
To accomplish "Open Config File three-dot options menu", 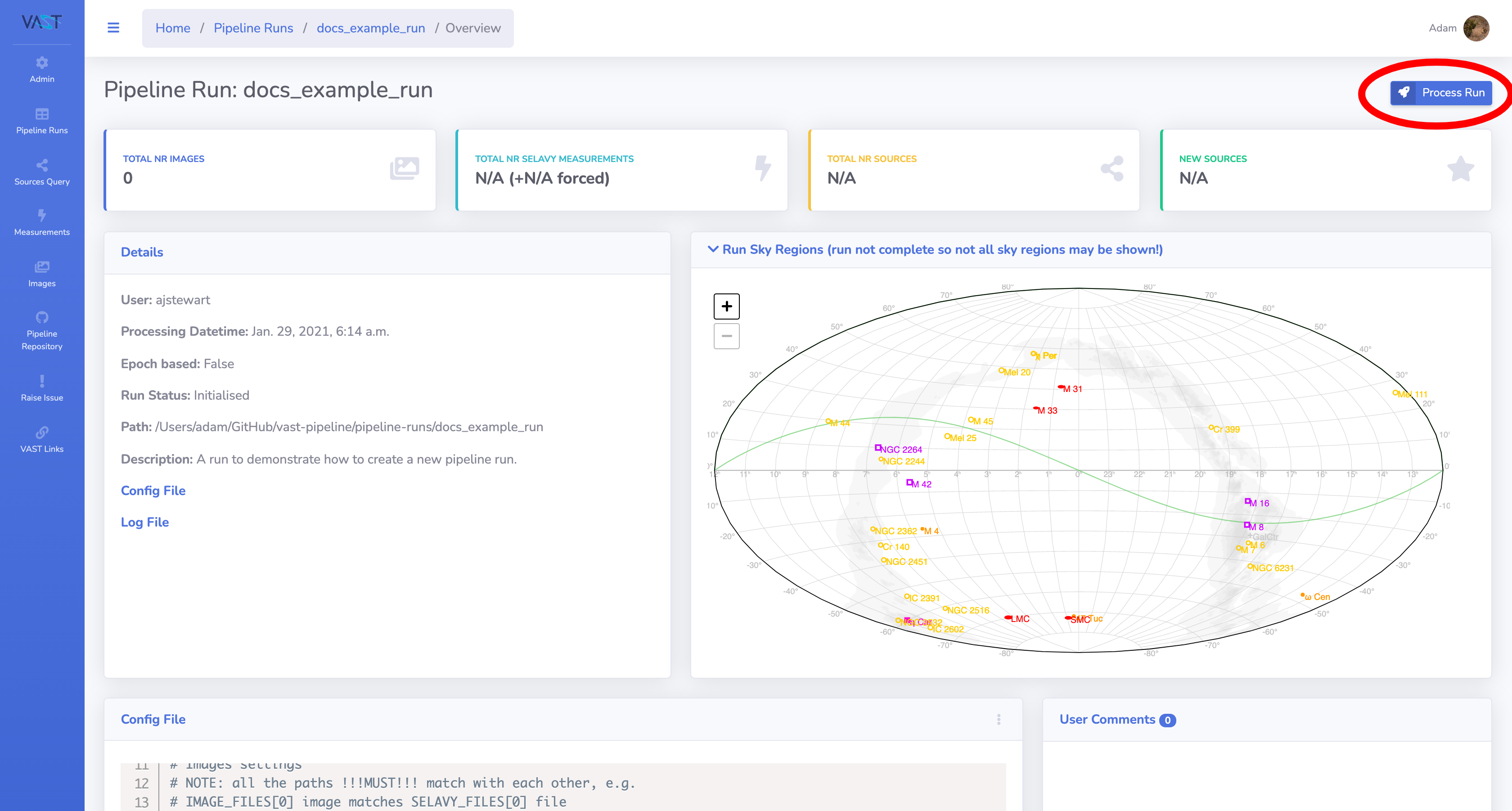I will 999,720.
